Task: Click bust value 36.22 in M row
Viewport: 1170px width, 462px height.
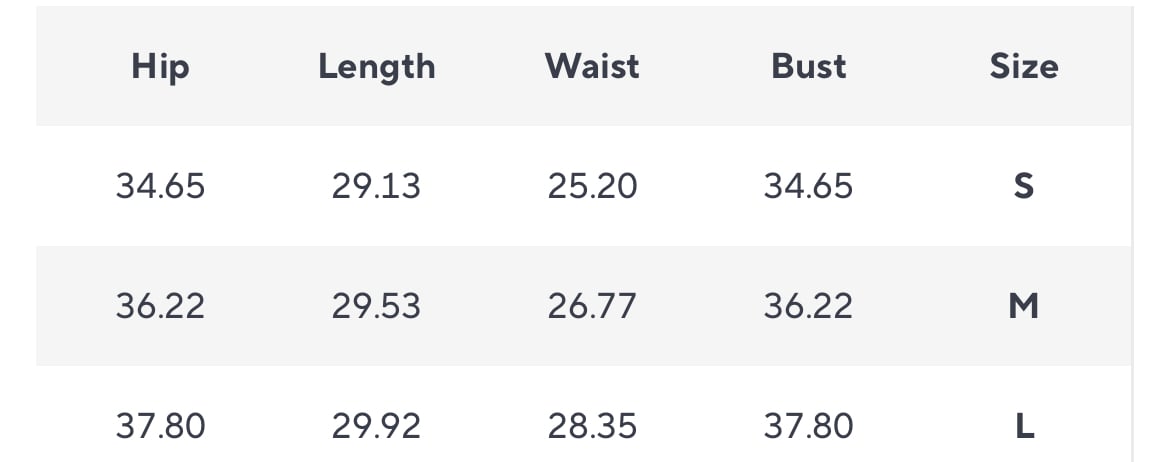Action: coord(808,306)
